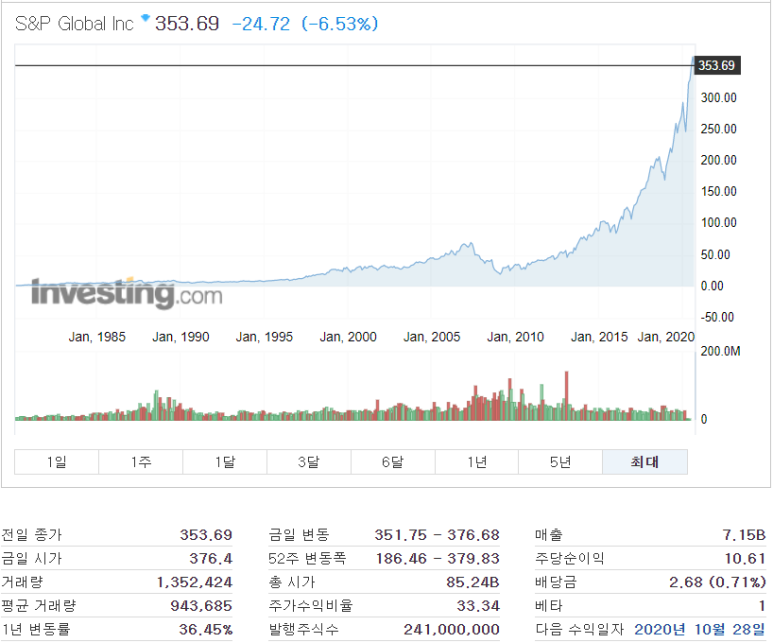Click the 1년 변동률 value 36.45%
The width and height of the screenshot is (773, 643).
[206, 630]
